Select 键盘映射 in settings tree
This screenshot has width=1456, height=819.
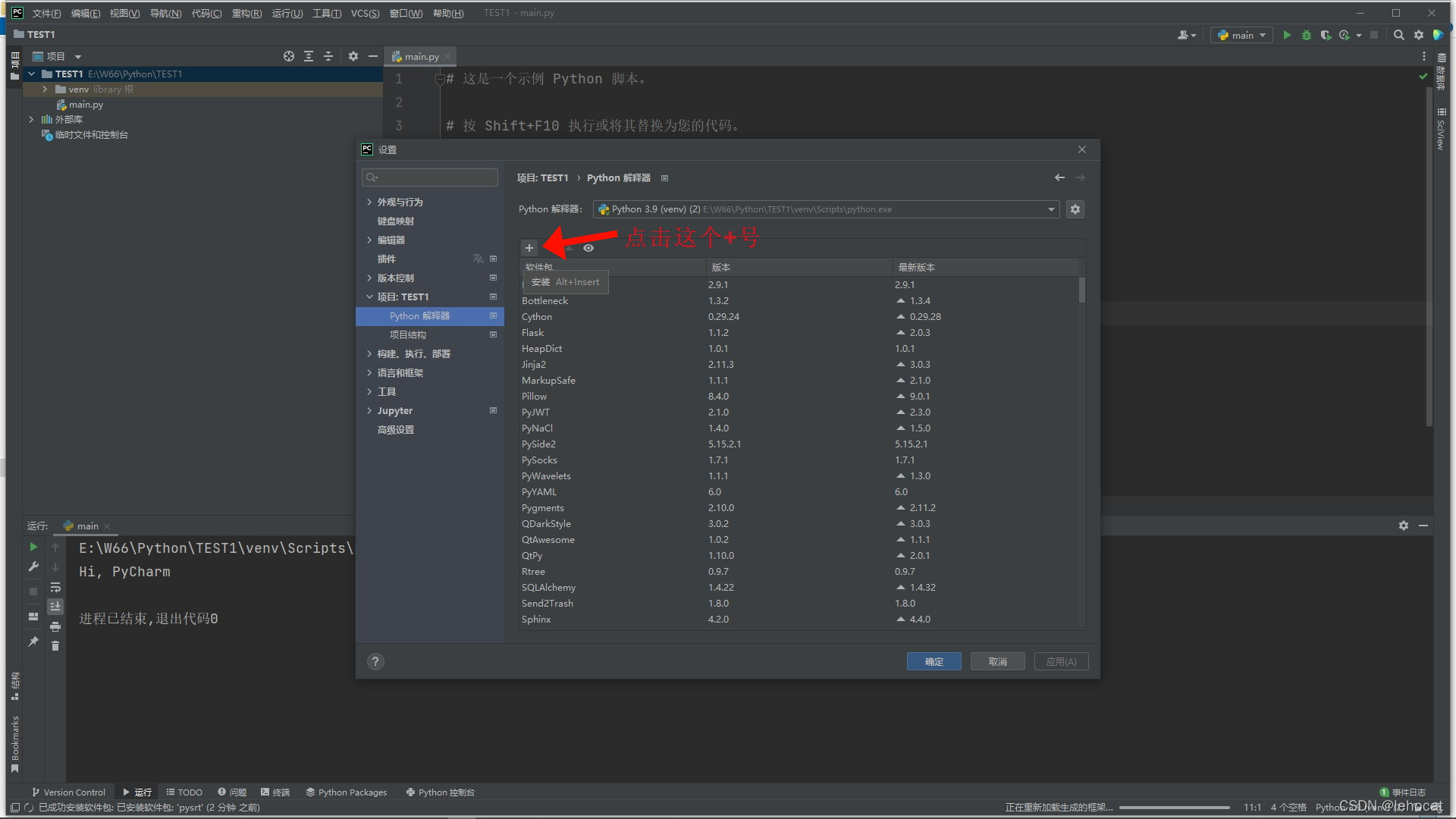click(395, 221)
